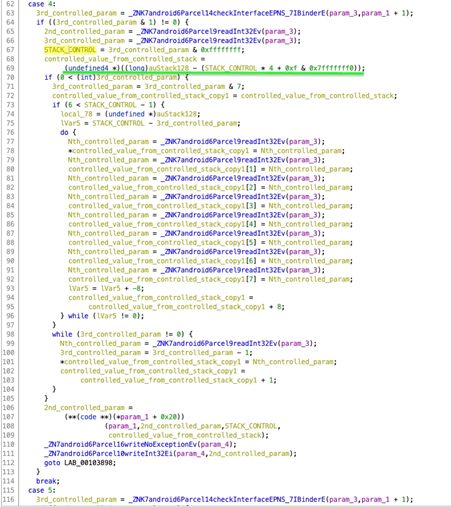Viewport: 451px width, 507px height.
Task: Click lVar5 assignment on line 75
Action: click(x=70, y=123)
